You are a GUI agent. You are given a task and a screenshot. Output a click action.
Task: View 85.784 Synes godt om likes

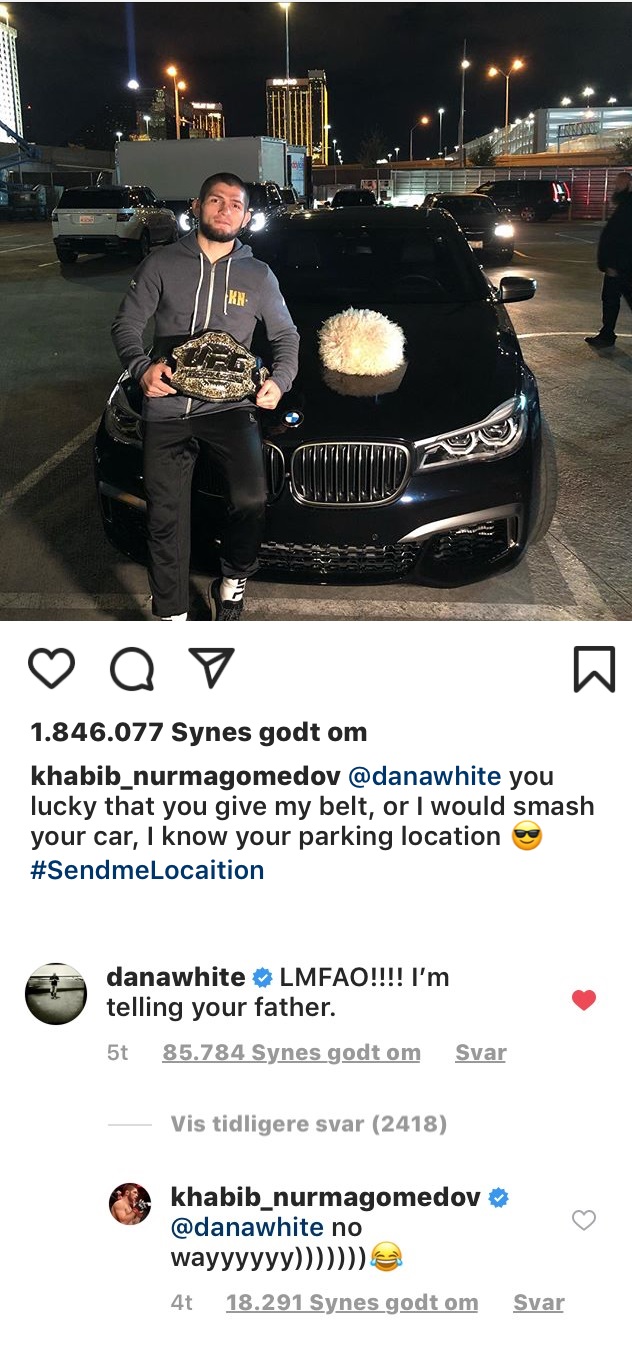291,1052
